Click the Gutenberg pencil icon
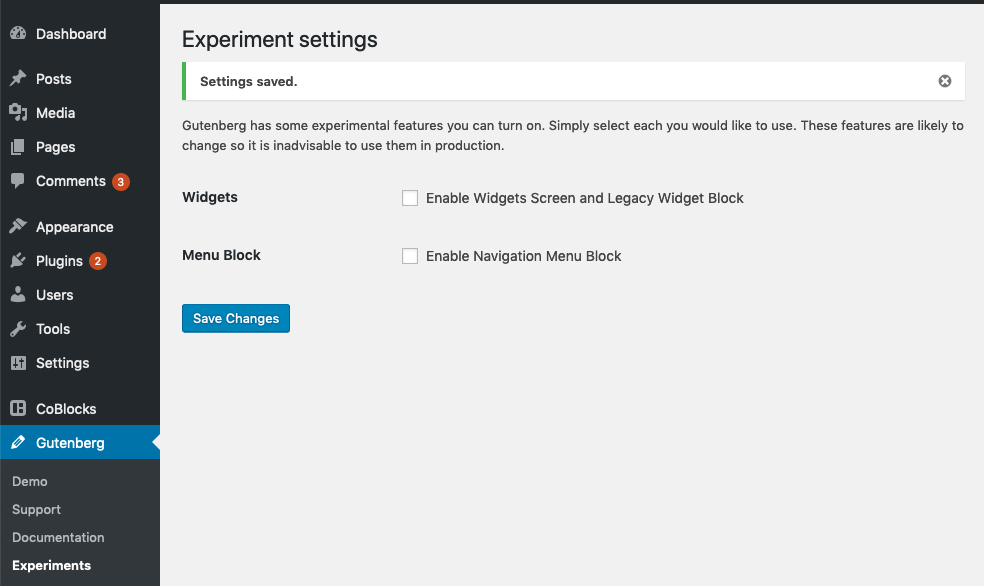This screenshot has width=984, height=586. pyautogui.click(x=18, y=442)
